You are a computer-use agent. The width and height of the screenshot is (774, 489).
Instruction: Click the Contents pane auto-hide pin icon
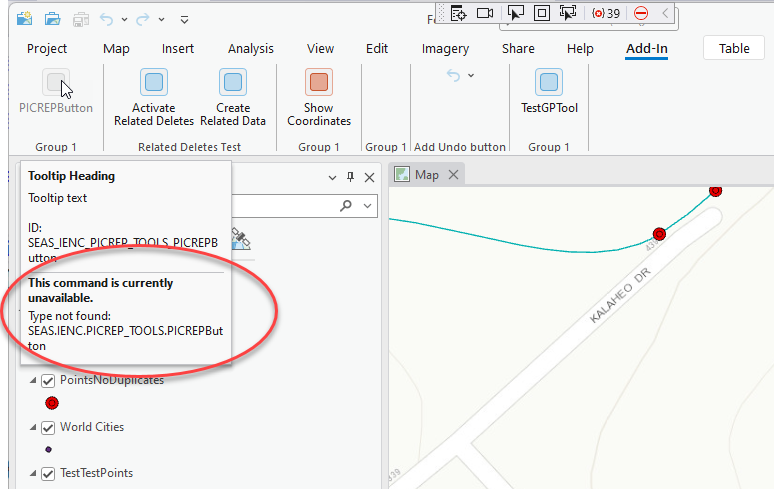click(x=350, y=177)
